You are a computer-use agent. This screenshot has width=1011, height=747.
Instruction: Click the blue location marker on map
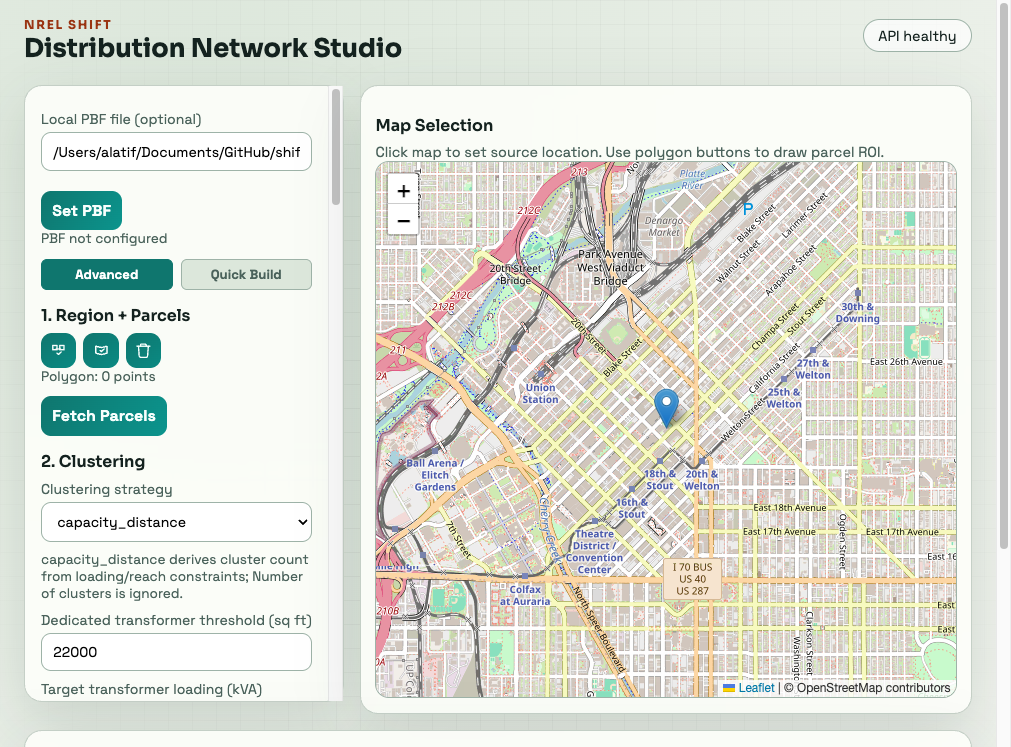666,407
